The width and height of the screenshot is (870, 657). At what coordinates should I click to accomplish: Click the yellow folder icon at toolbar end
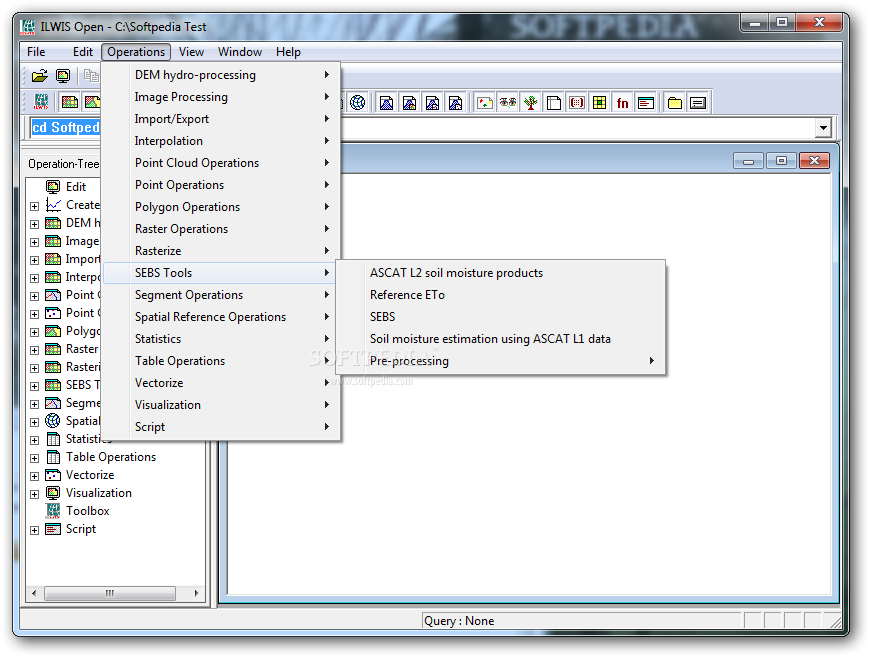click(675, 103)
